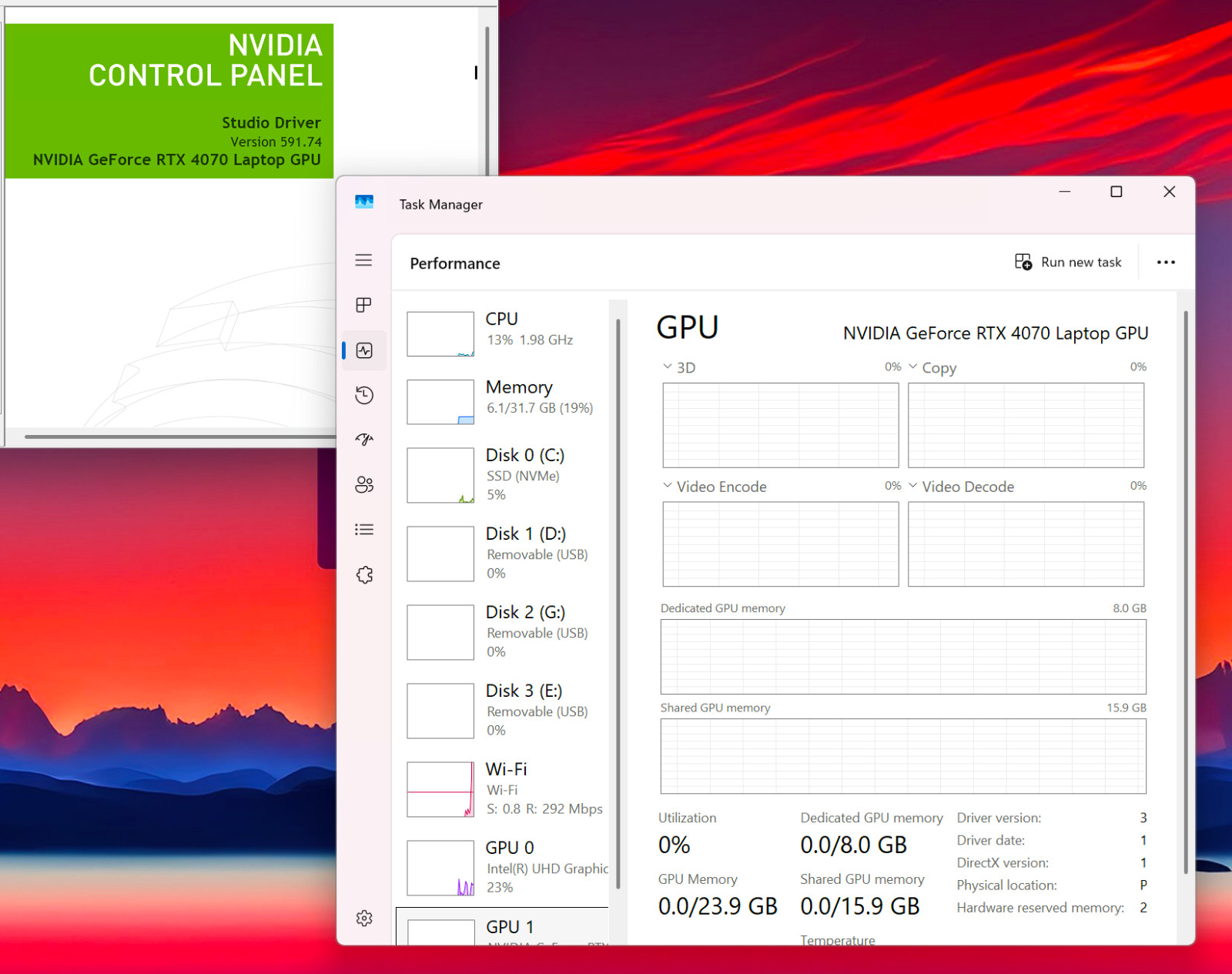Expand the Video Encode engine dropdown
This screenshot has height=974, width=1232.
tap(668, 486)
